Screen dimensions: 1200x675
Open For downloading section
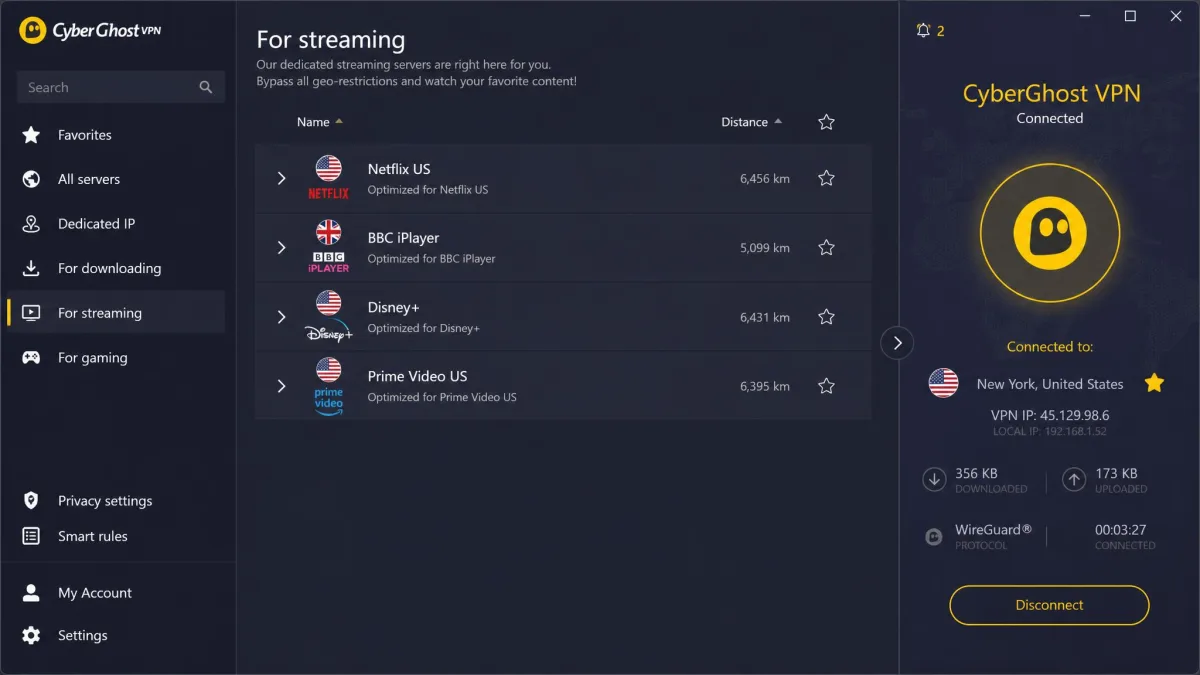click(x=116, y=268)
